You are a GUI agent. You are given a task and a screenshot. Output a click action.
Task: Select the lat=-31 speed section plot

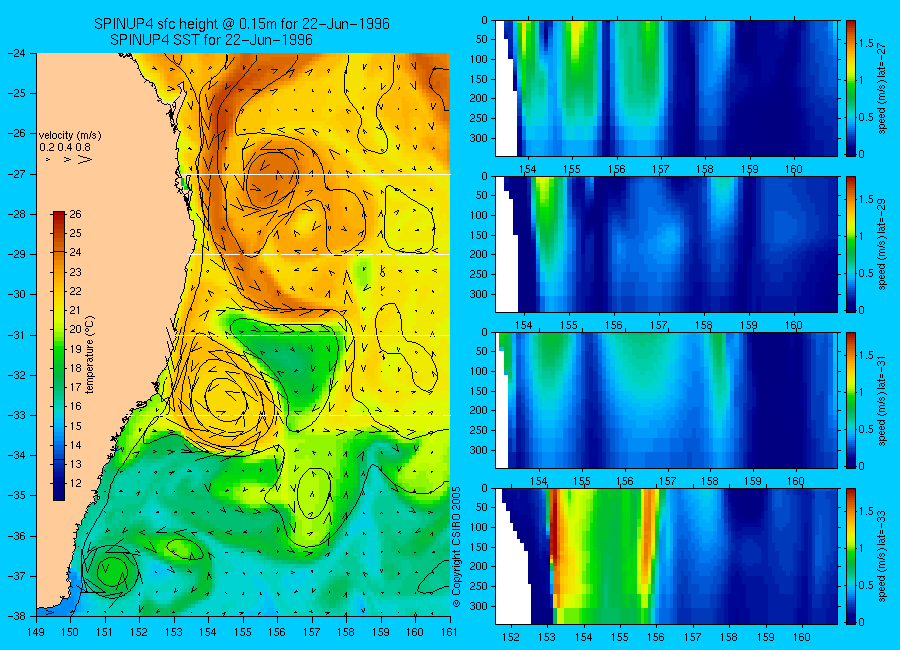[666, 400]
